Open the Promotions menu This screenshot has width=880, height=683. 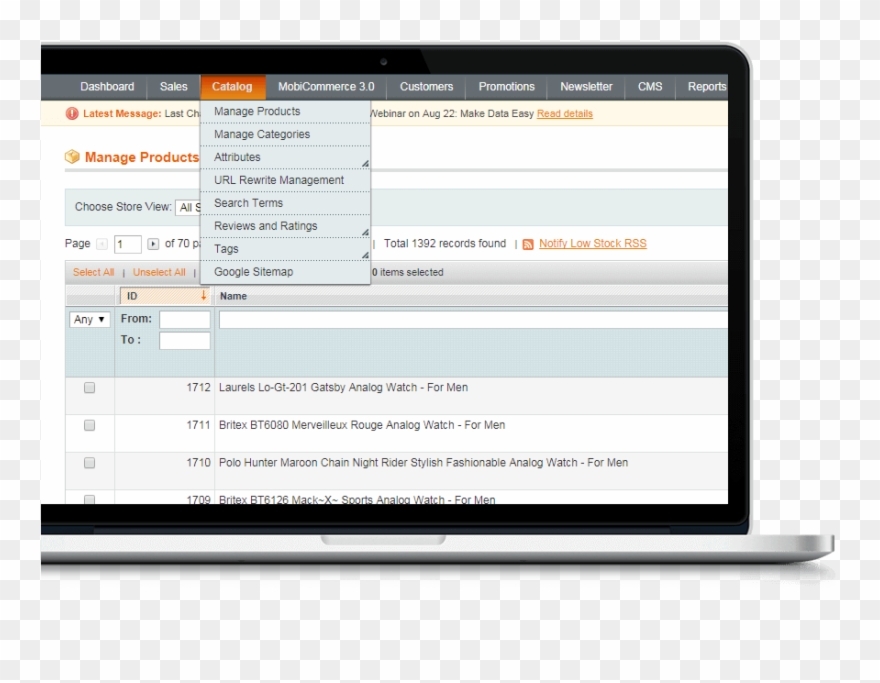[506, 86]
